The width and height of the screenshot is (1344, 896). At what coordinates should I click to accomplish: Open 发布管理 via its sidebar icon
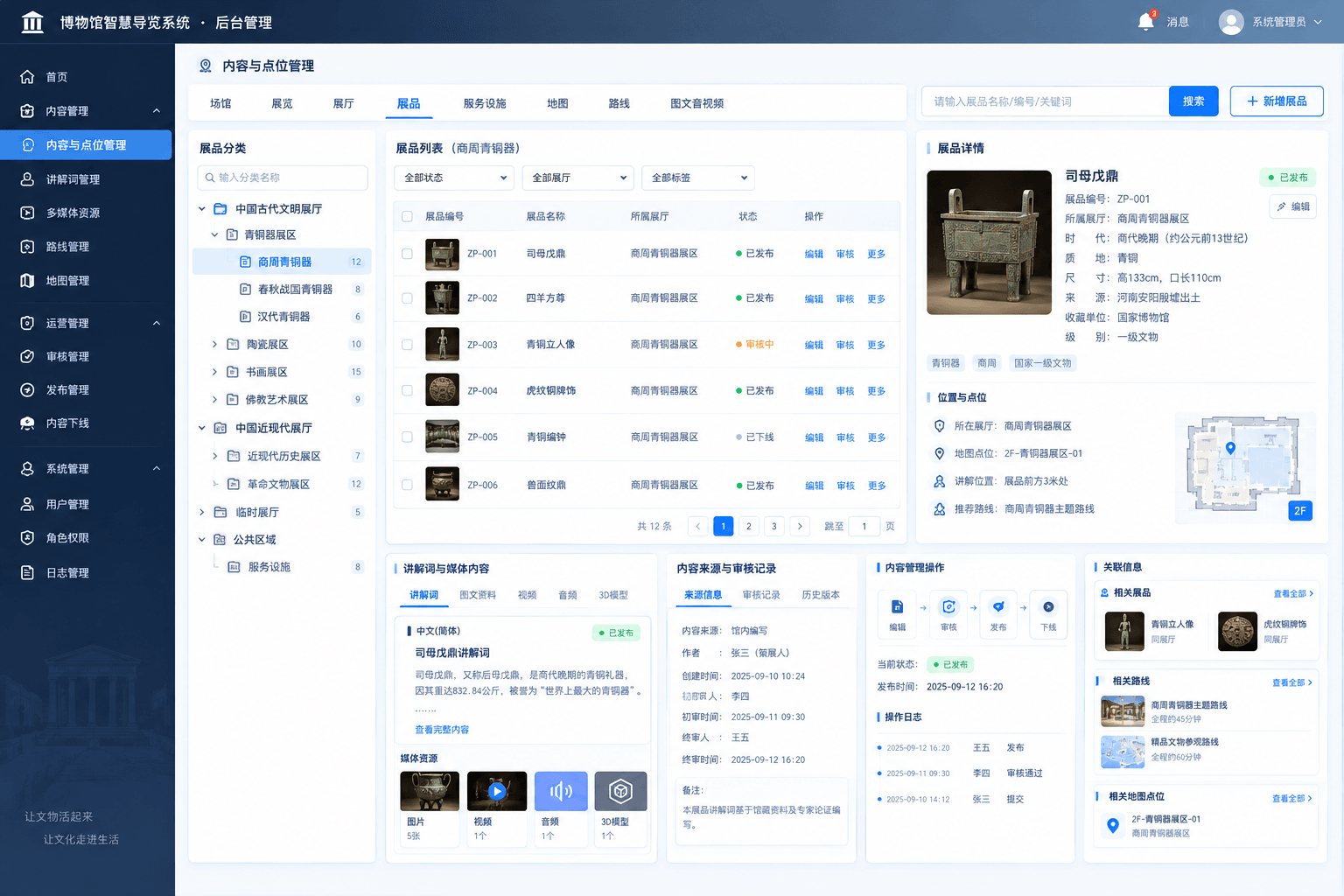click(27, 389)
